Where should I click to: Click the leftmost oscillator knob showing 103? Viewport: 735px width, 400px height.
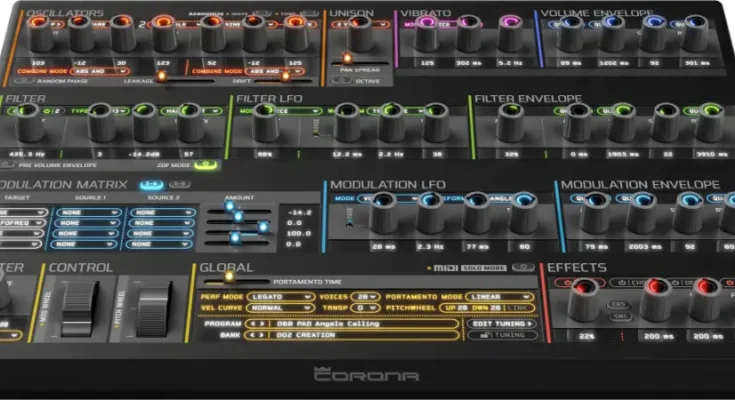click(x=37, y=38)
